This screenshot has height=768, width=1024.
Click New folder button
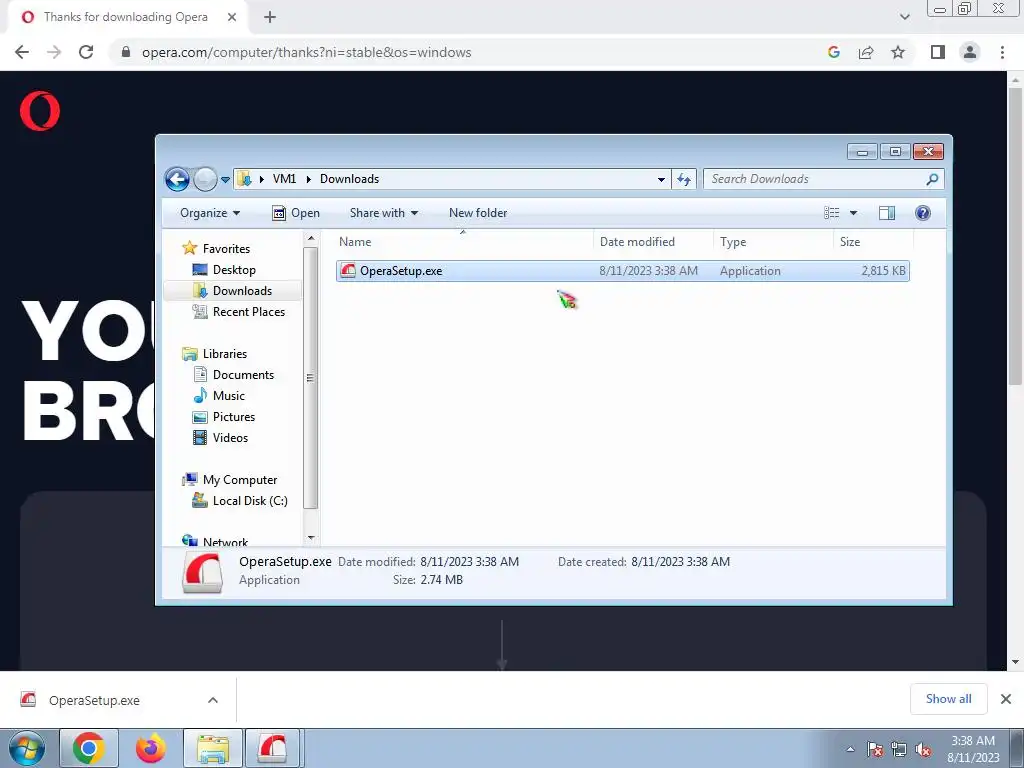pos(478,213)
